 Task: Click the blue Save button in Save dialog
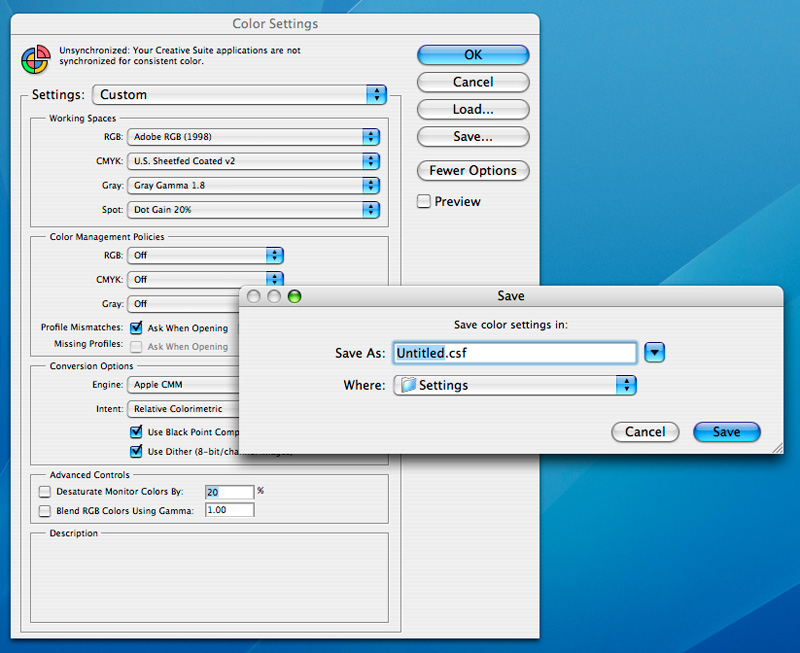click(727, 432)
